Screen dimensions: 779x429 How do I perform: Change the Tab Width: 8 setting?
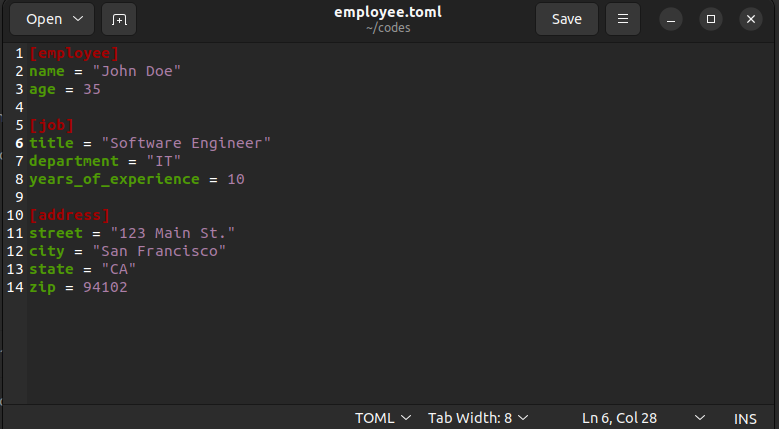click(x=478, y=418)
